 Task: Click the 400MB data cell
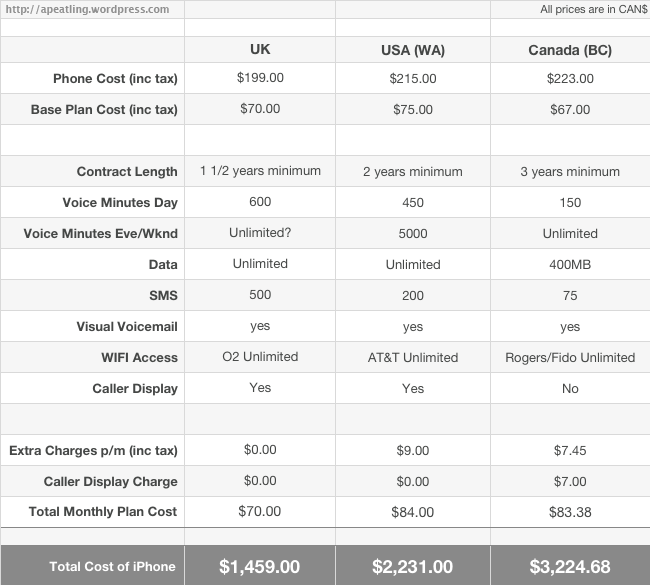tap(570, 265)
